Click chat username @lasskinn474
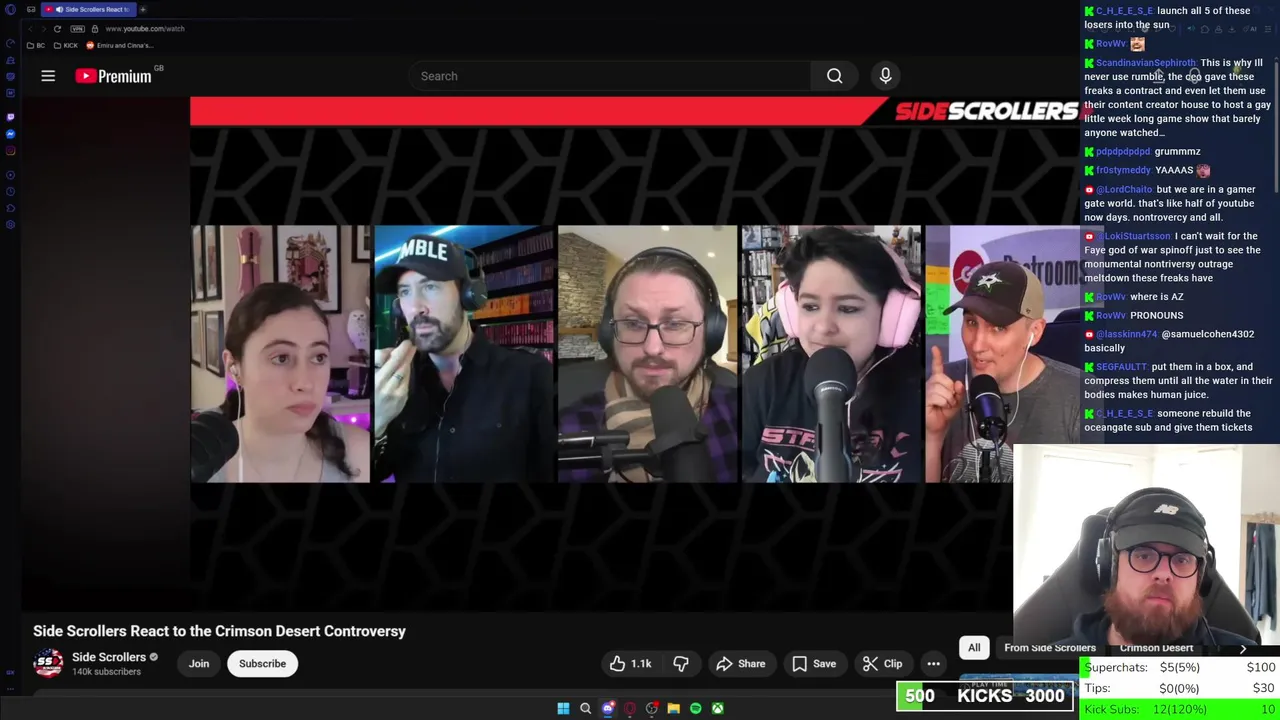The height and width of the screenshot is (720, 1280). click(1127, 334)
